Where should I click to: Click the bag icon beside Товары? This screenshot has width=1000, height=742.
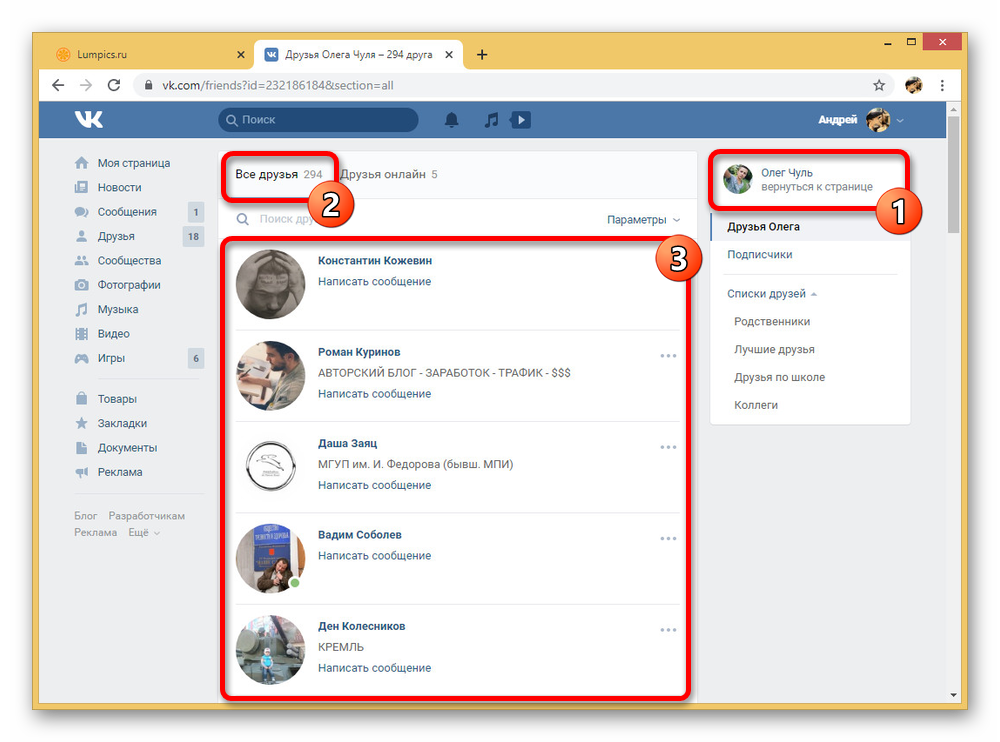click(82, 398)
